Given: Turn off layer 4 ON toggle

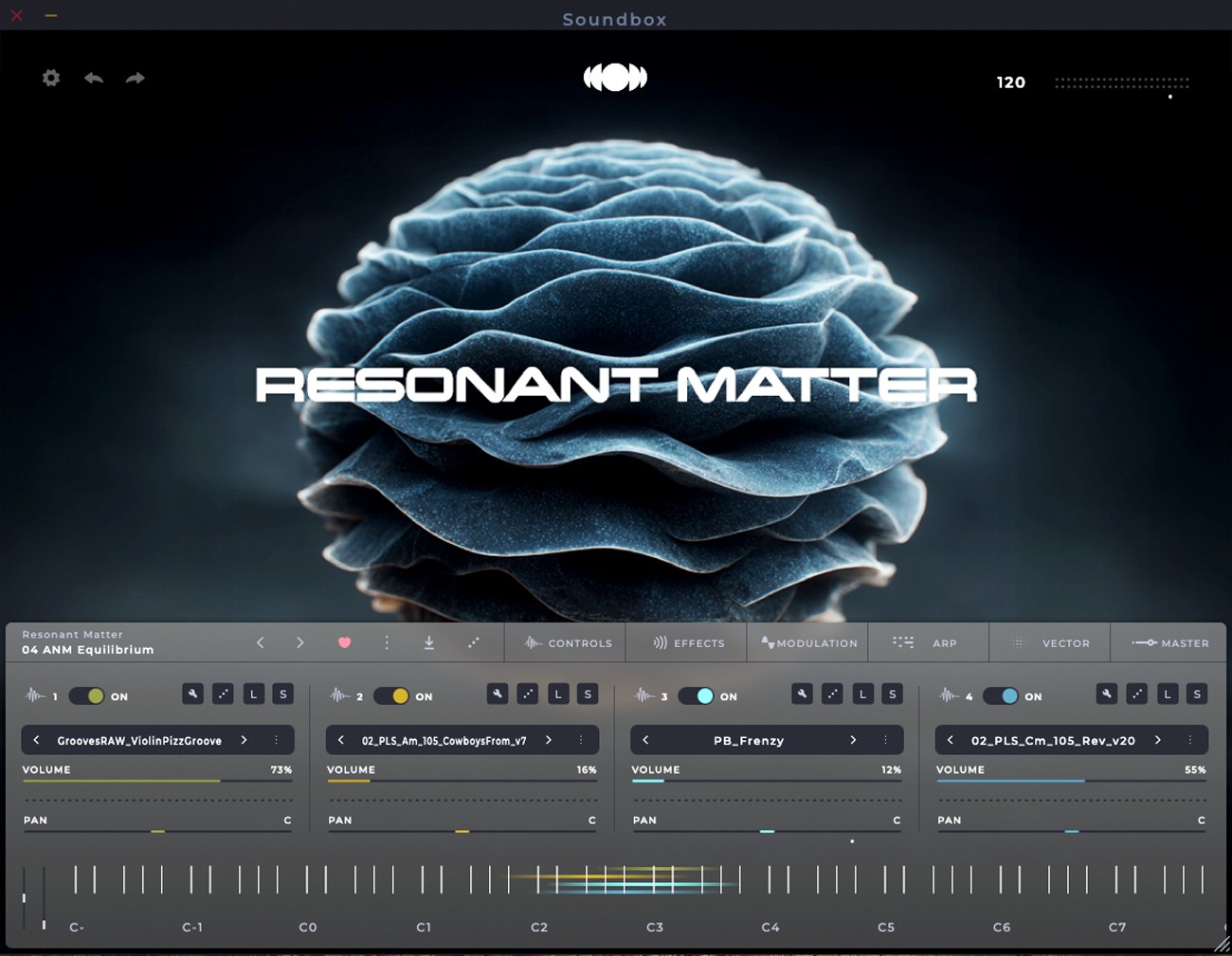Looking at the screenshot, I should [1001, 695].
